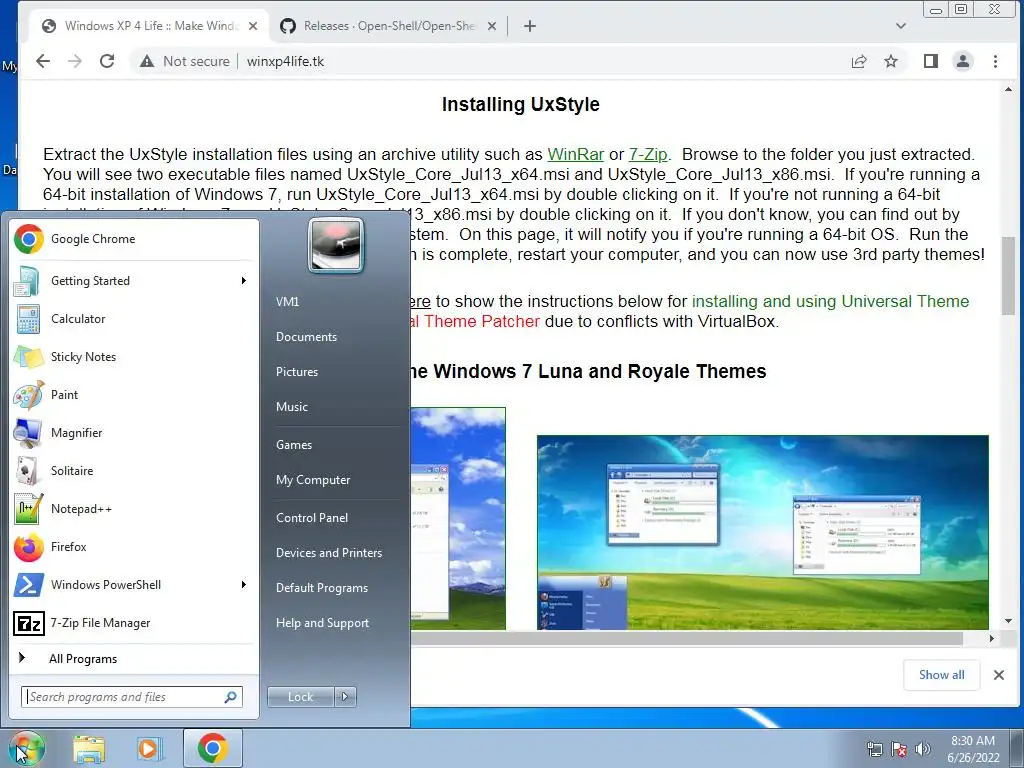The height and width of the screenshot is (768, 1024).
Task: Open My Computer
Action: 313,480
